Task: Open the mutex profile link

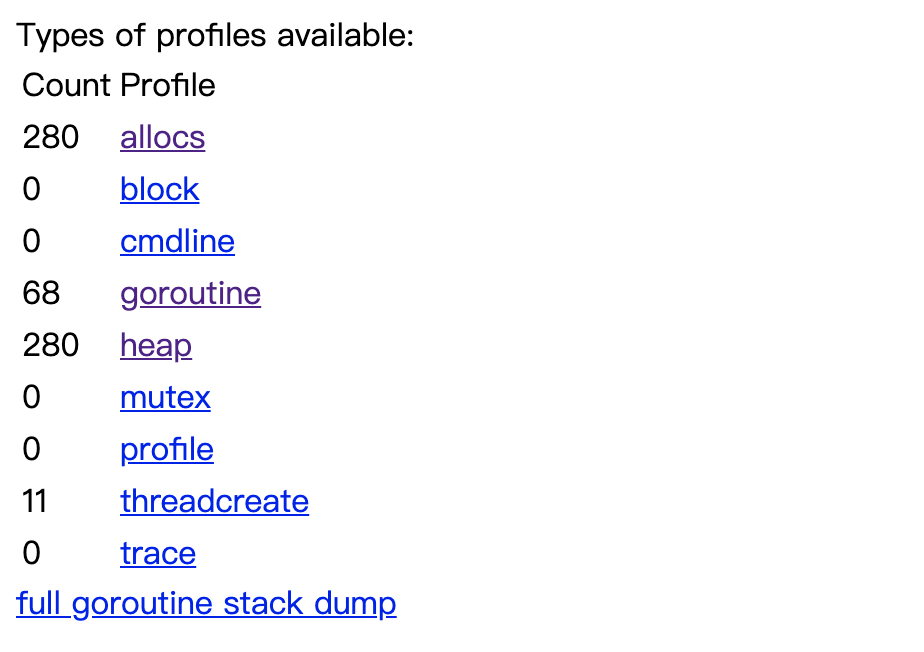Action: click(165, 397)
